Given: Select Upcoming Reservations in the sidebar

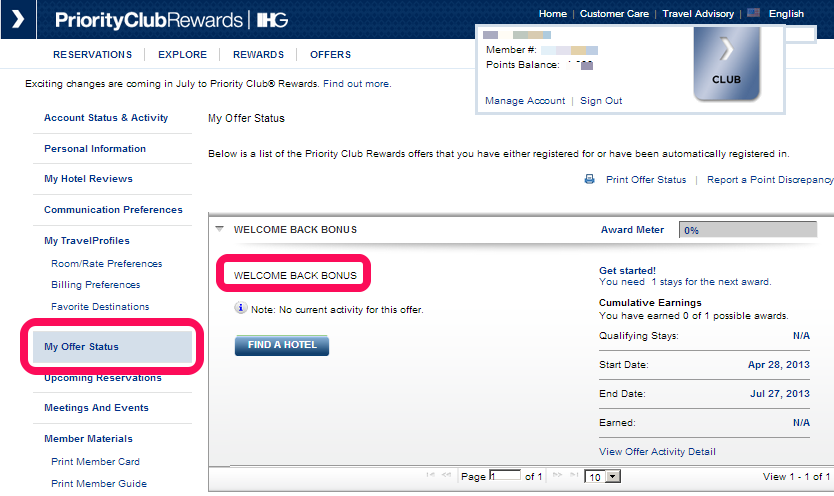Looking at the screenshot, I should [102, 378].
